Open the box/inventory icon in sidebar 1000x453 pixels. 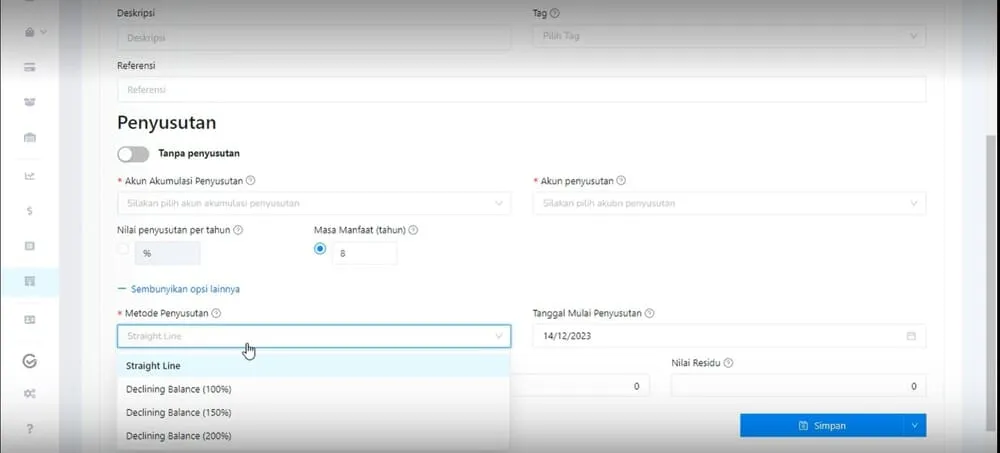click(x=29, y=102)
